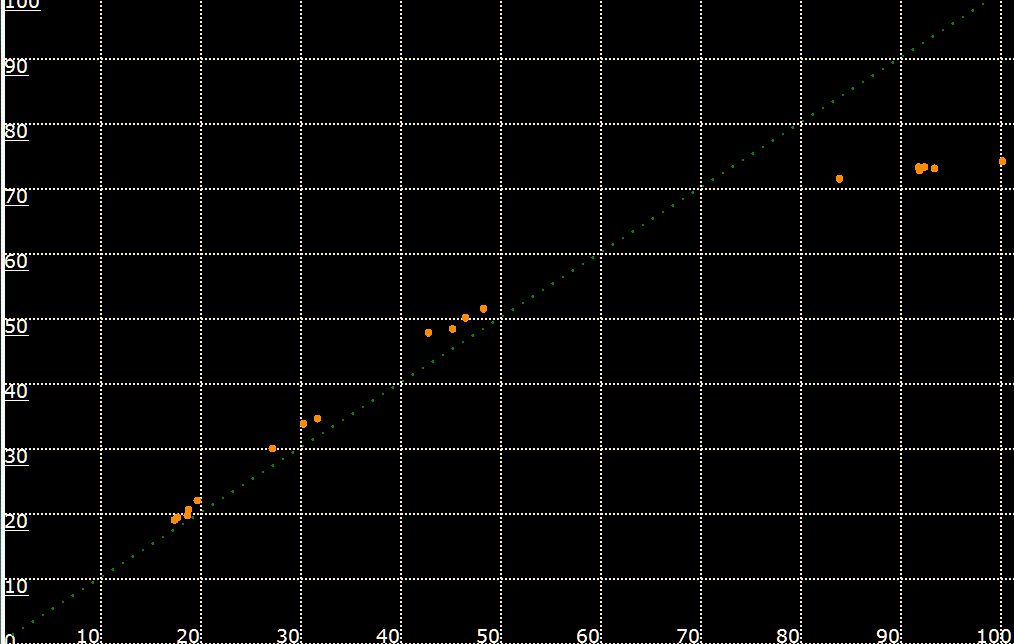The height and width of the screenshot is (644, 1014).
Task: Click the x-axis label 10
Action: 88,635
